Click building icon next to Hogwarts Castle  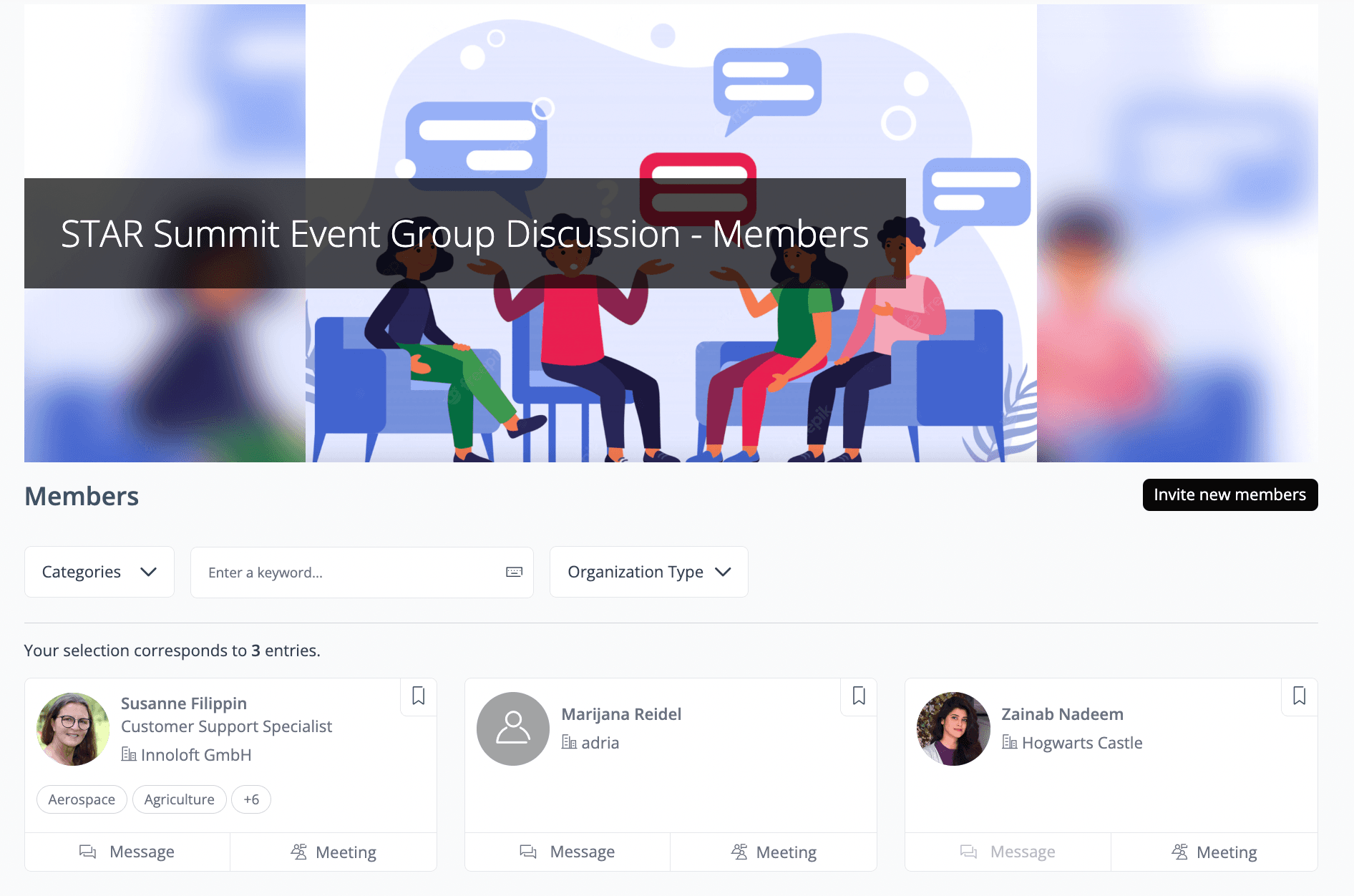click(1010, 742)
